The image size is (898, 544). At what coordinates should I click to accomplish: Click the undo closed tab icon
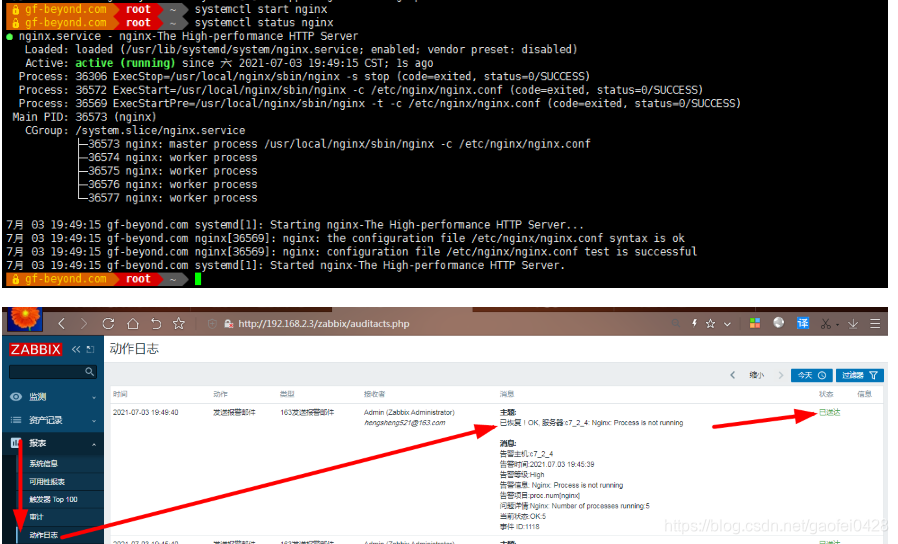pyautogui.click(x=156, y=324)
